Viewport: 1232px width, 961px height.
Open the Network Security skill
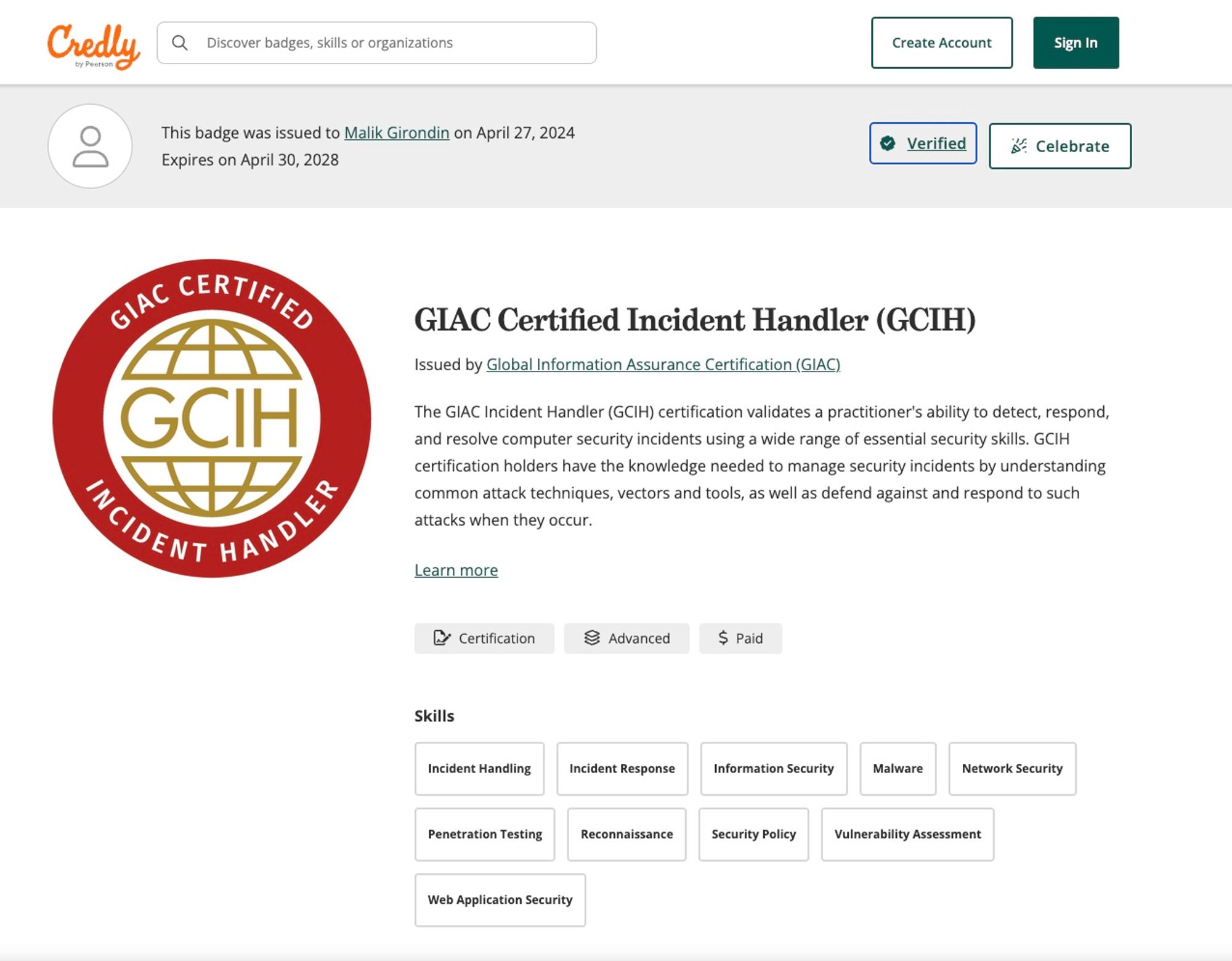(1012, 768)
